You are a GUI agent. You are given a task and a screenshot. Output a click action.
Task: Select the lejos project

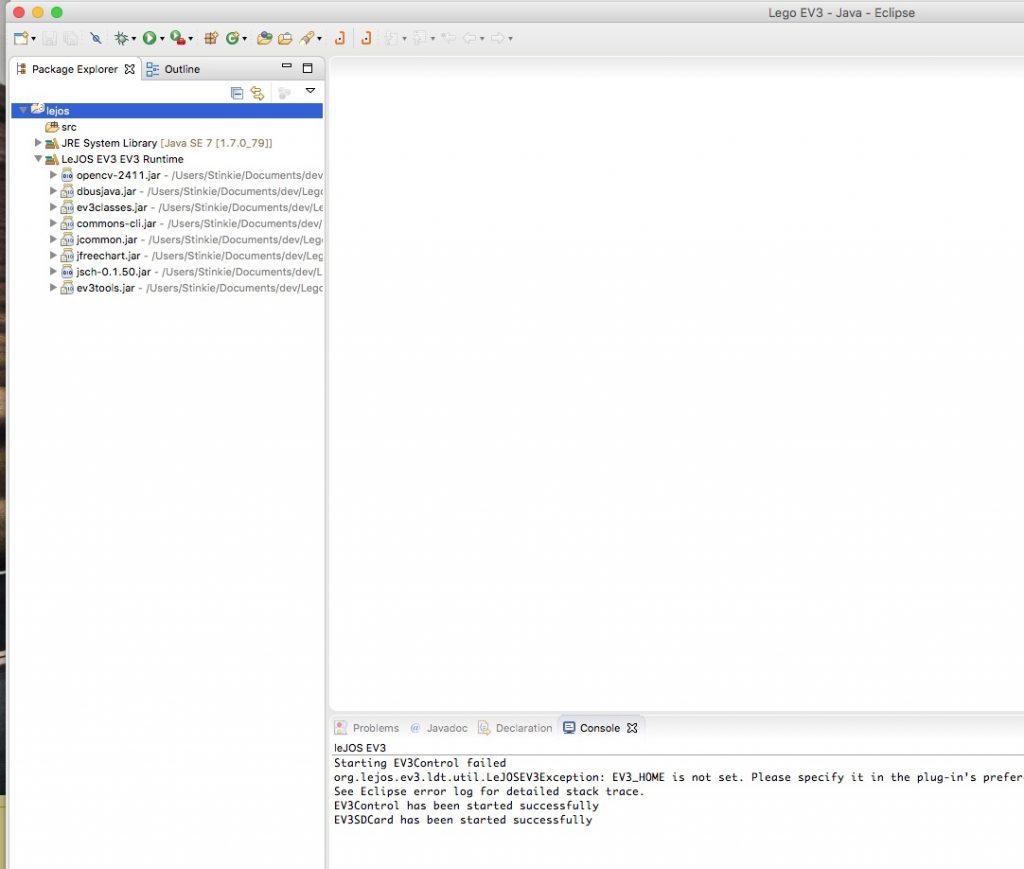(57, 111)
